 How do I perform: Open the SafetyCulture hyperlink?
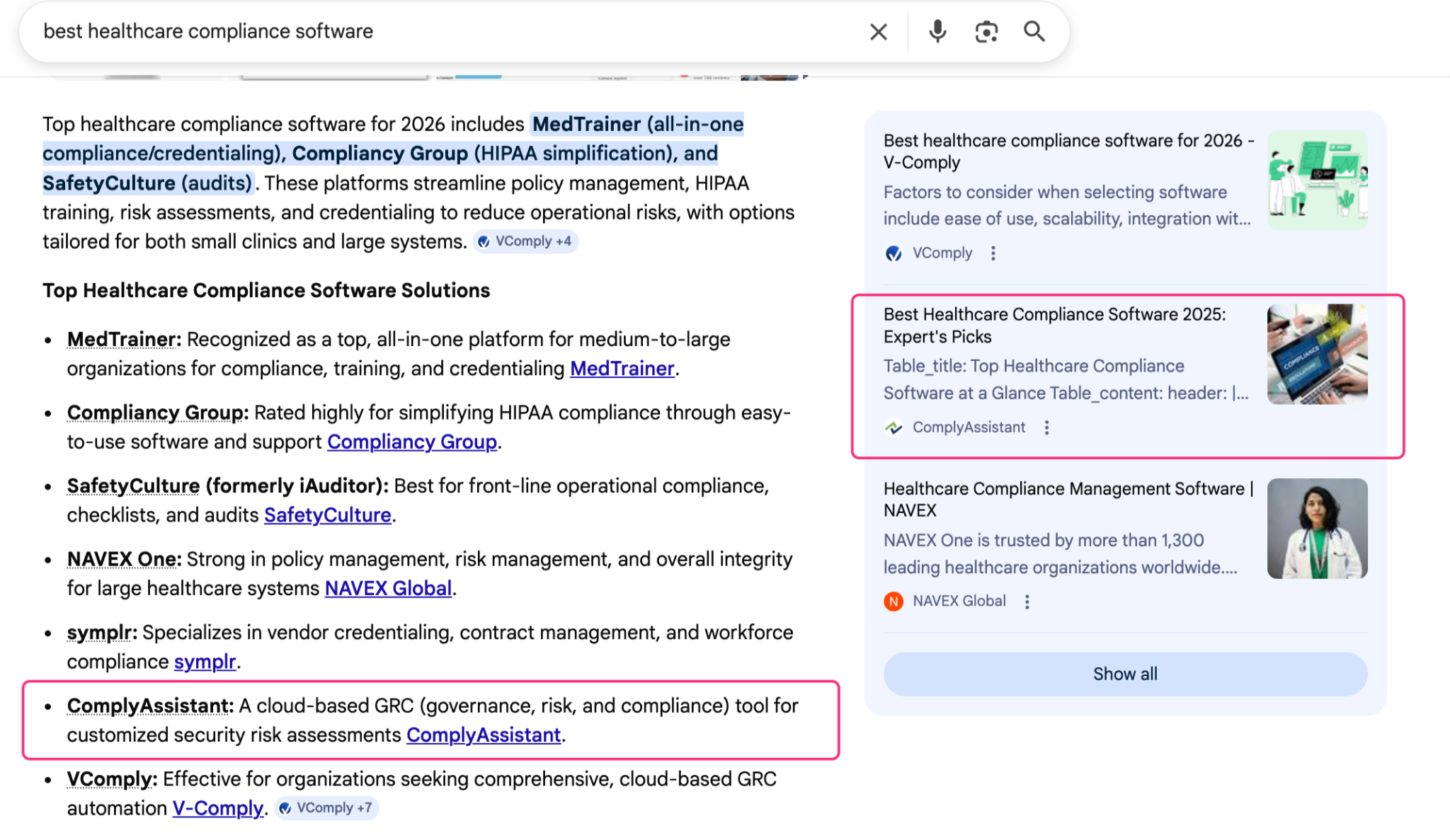click(328, 515)
